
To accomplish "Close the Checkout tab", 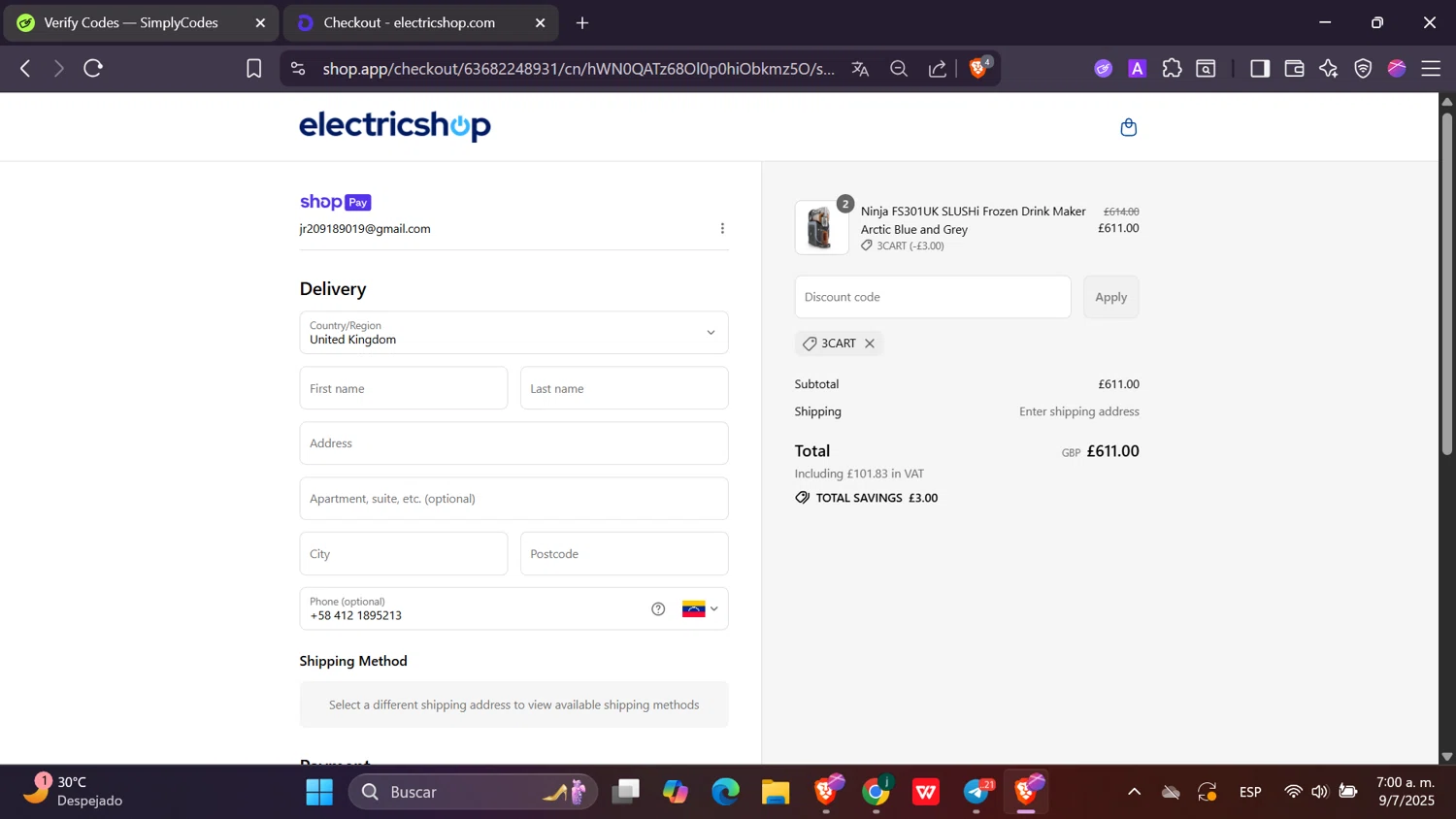I will click(541, 22).
